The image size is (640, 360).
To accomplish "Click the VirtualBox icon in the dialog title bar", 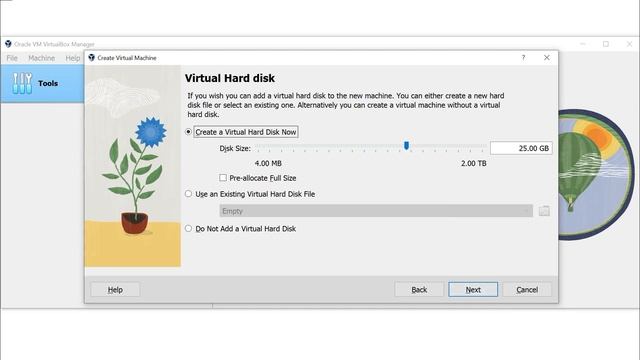I will click(x=91, y=58).
